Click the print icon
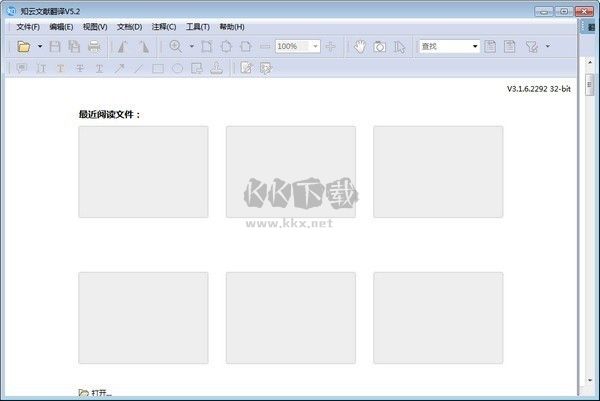The width and height of the screenshot is (600, 401). [94, 47]
